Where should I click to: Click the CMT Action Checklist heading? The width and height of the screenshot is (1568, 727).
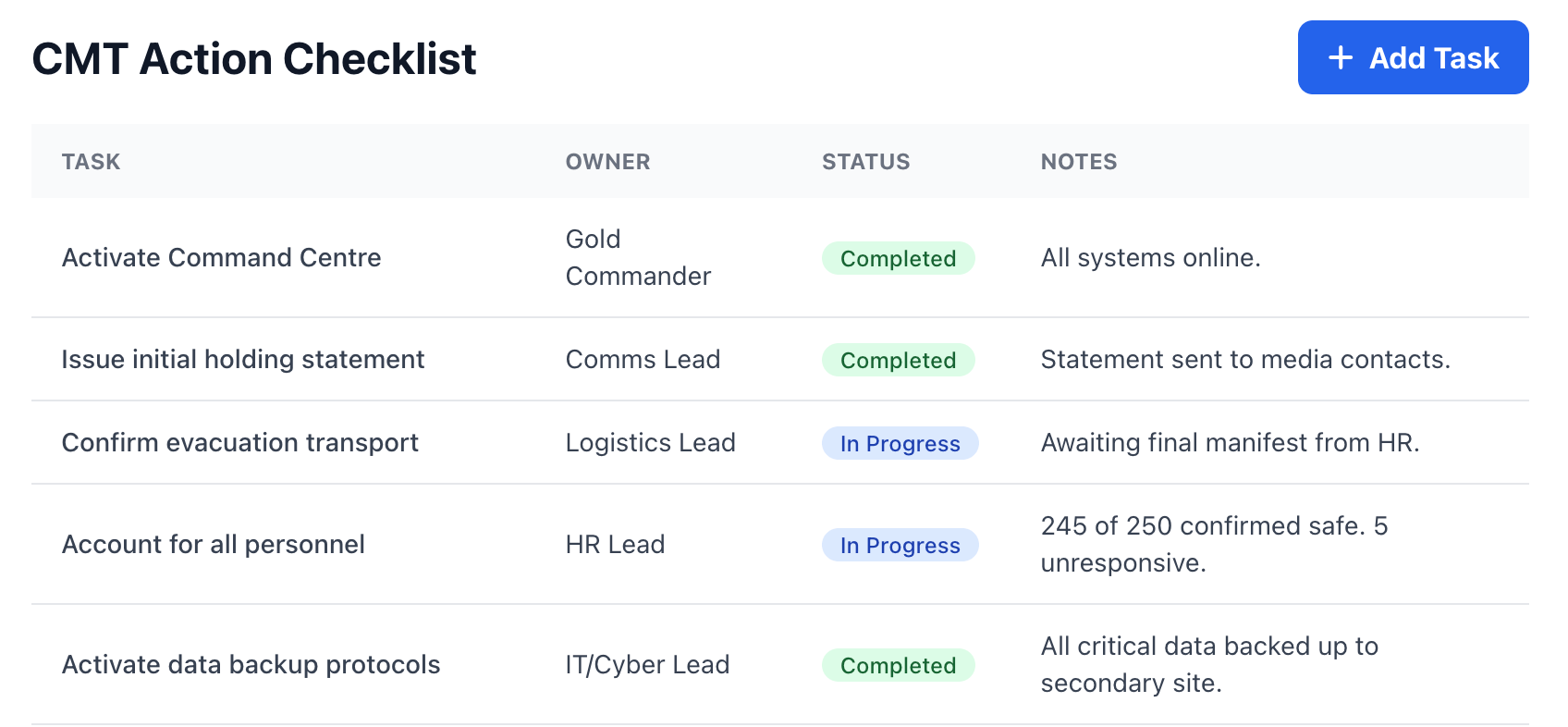pyautogui.click(x=254, y=58)
